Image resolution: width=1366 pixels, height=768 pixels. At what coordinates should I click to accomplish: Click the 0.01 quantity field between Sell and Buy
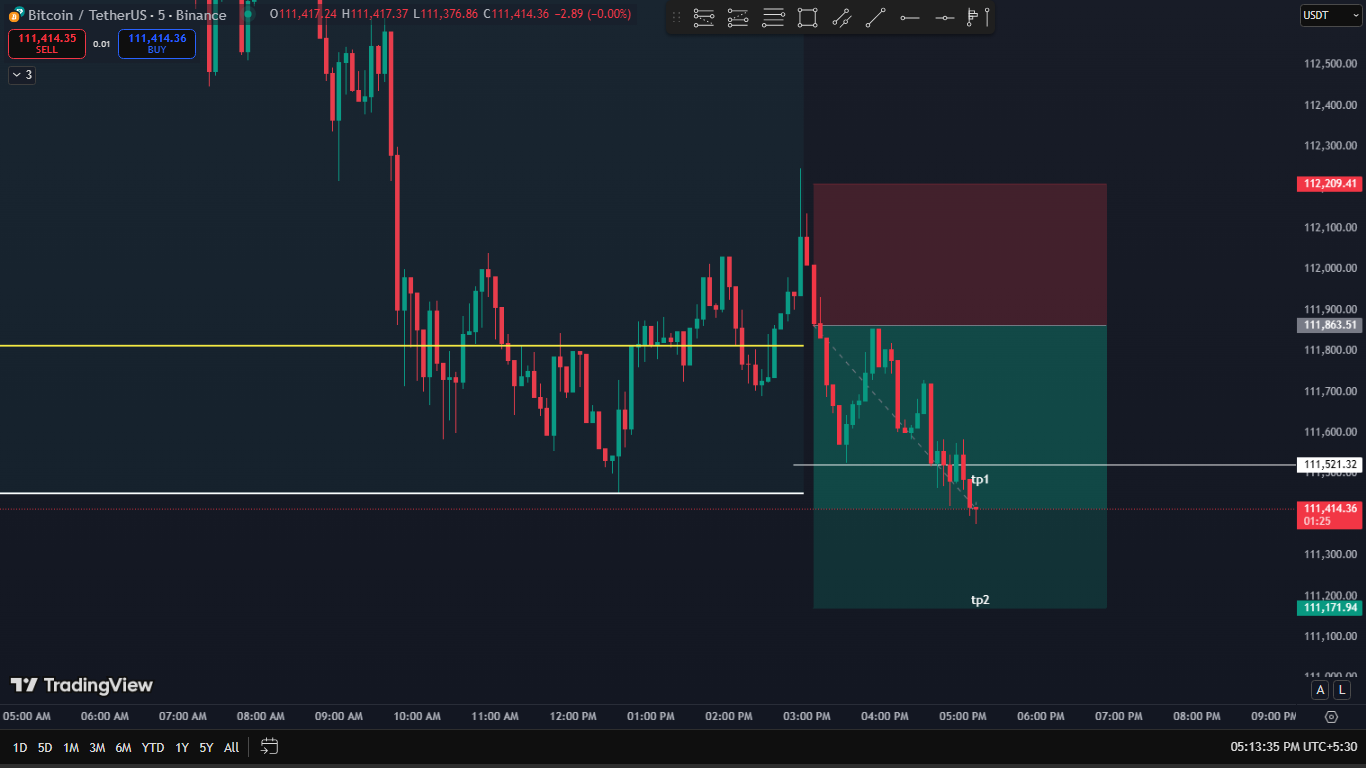pos(102,44)
